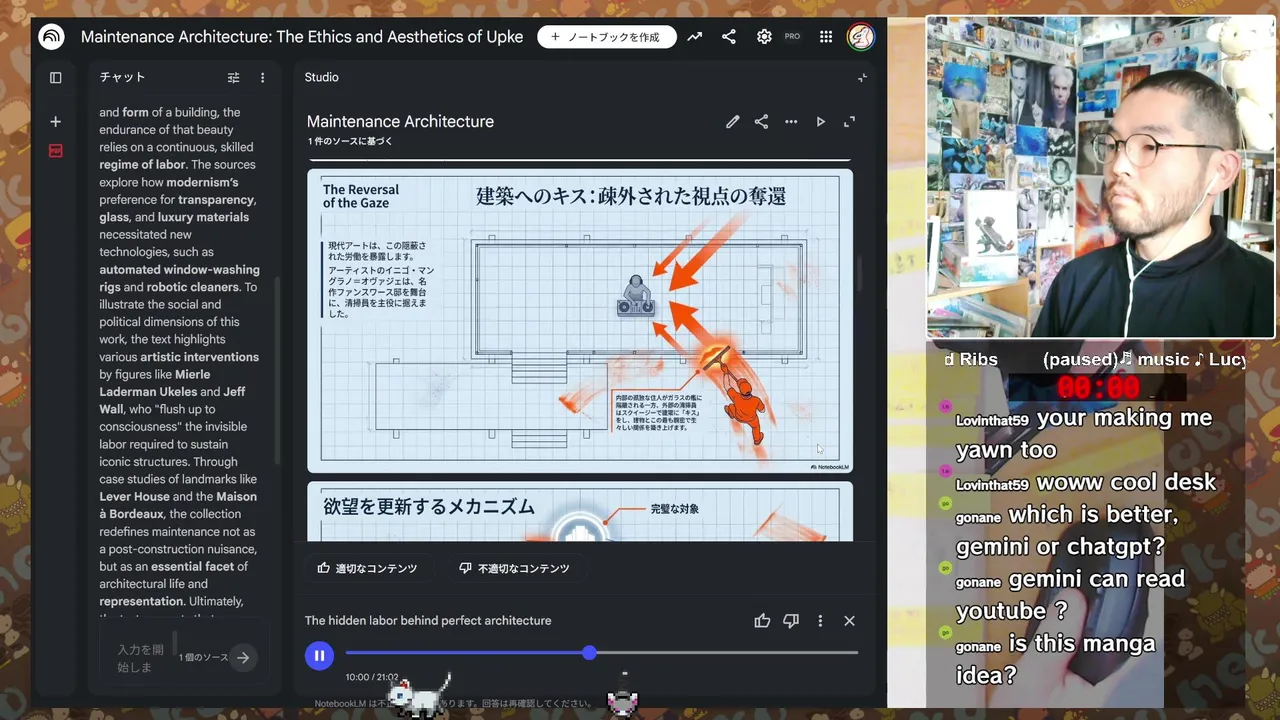The height and width of the screenshot is (720, 1280).
Task: Close the audio player
Action: coord(850,621)
